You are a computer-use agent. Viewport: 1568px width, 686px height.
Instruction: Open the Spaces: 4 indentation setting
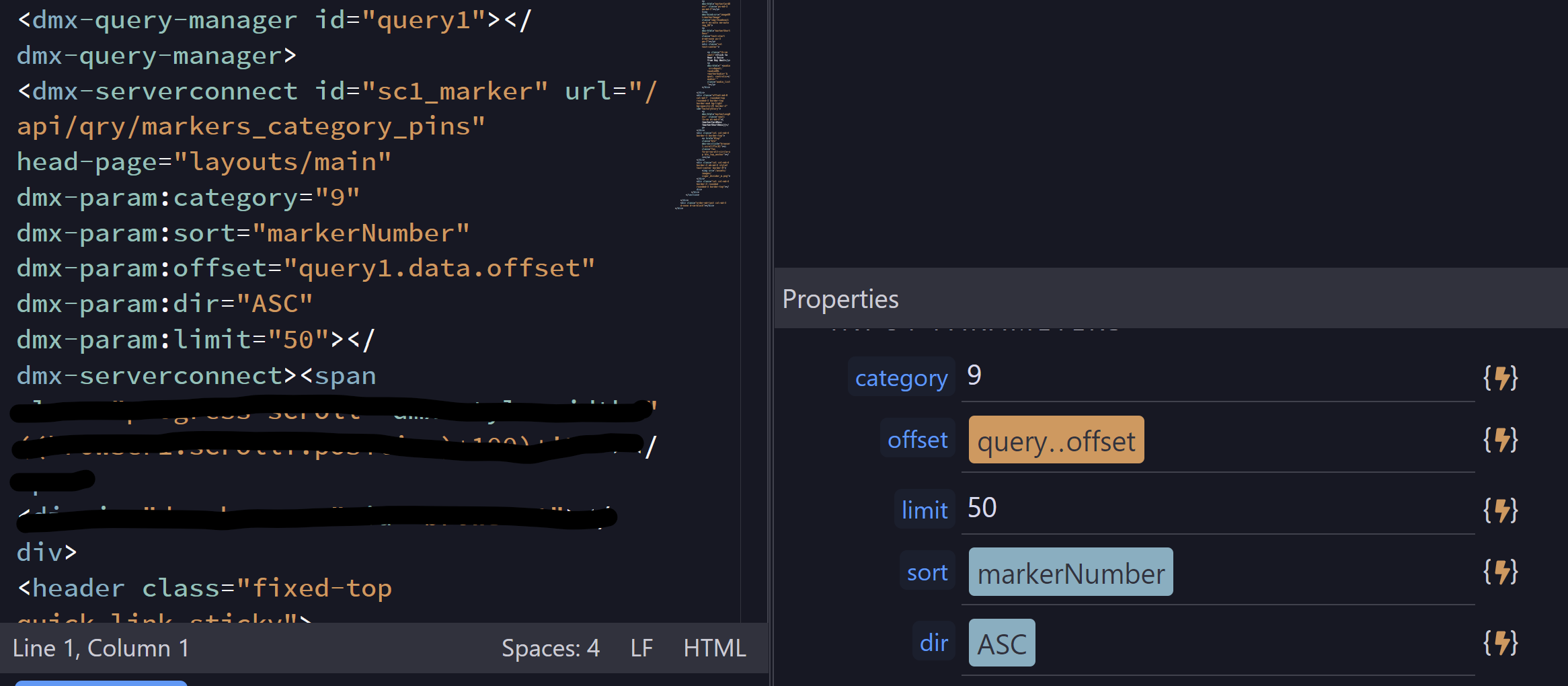(551, 648)
